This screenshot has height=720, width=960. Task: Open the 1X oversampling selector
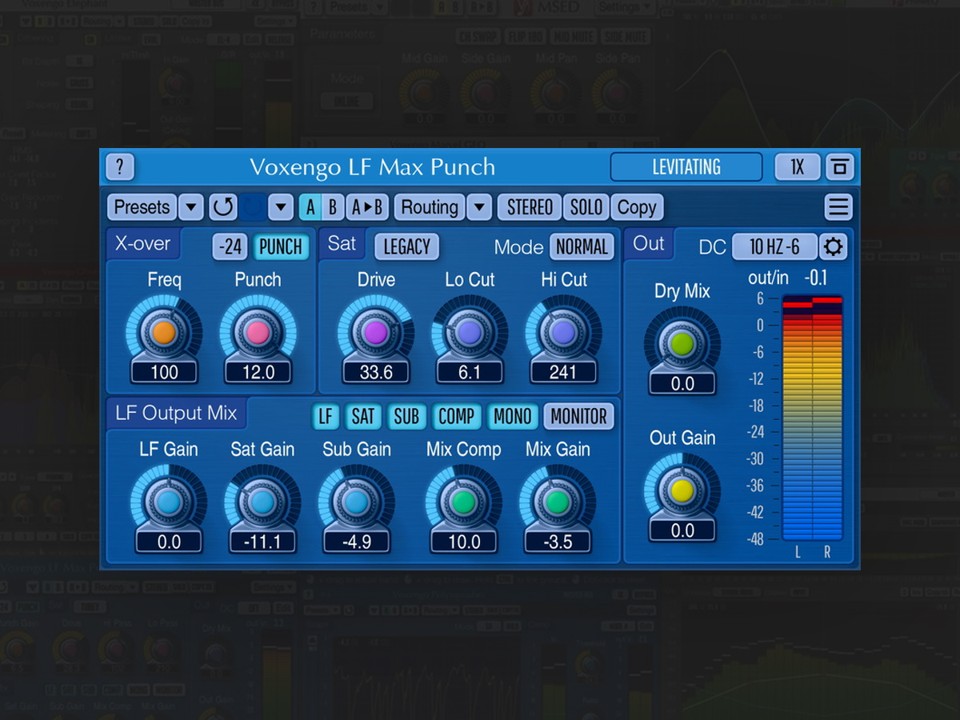[797, 167]
